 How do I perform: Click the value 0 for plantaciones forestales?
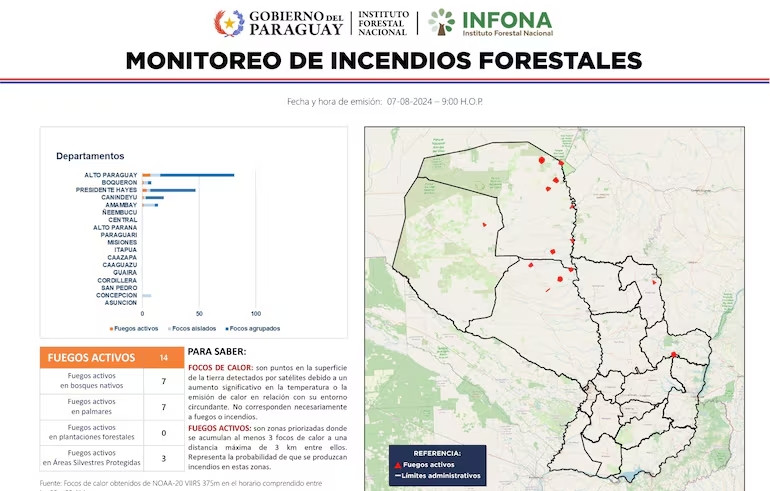164,433
